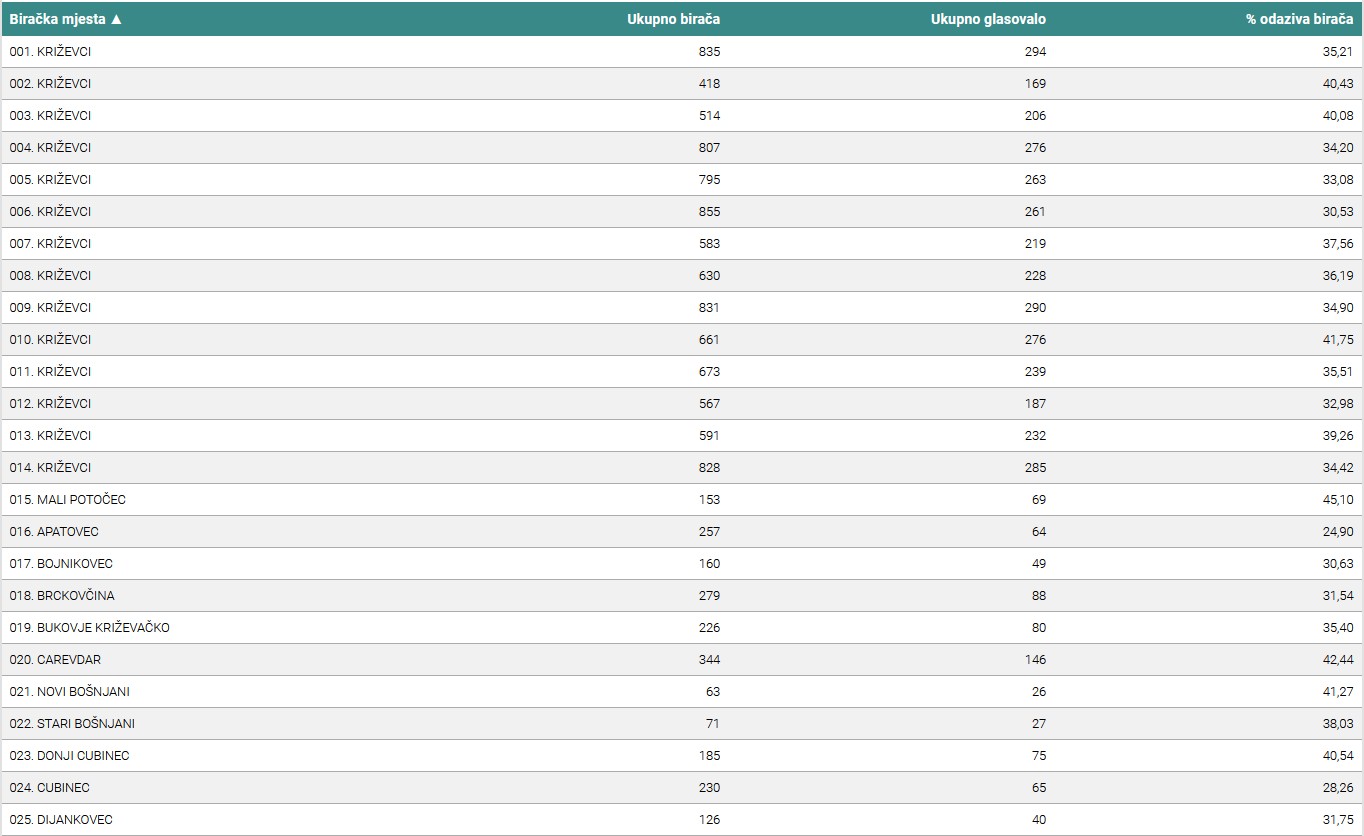
Task: Click 022. STARI BOŠNJANI polling place
Action: point(72,723)
